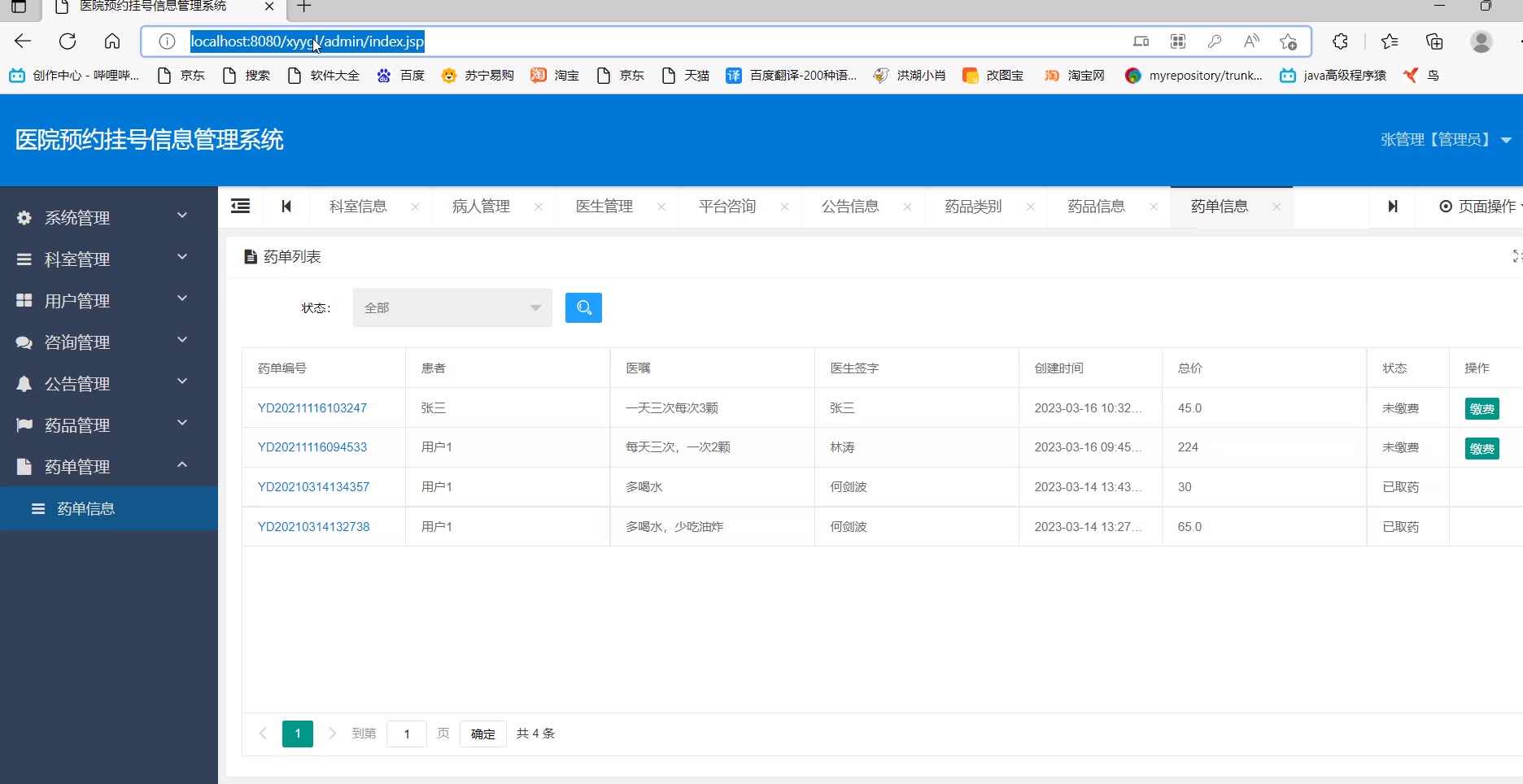
Task: Open the 状态 filter dropdown
Action: click(452, 307)
